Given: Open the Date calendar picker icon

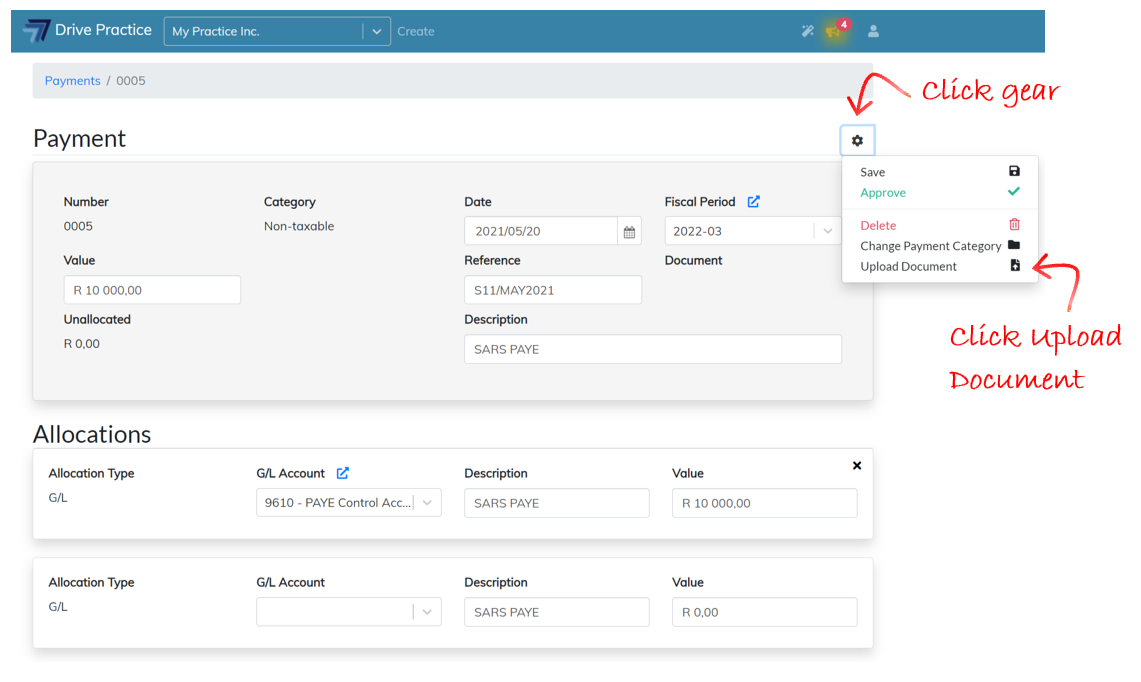Looking at the screenshot, I should click(629, 231).
